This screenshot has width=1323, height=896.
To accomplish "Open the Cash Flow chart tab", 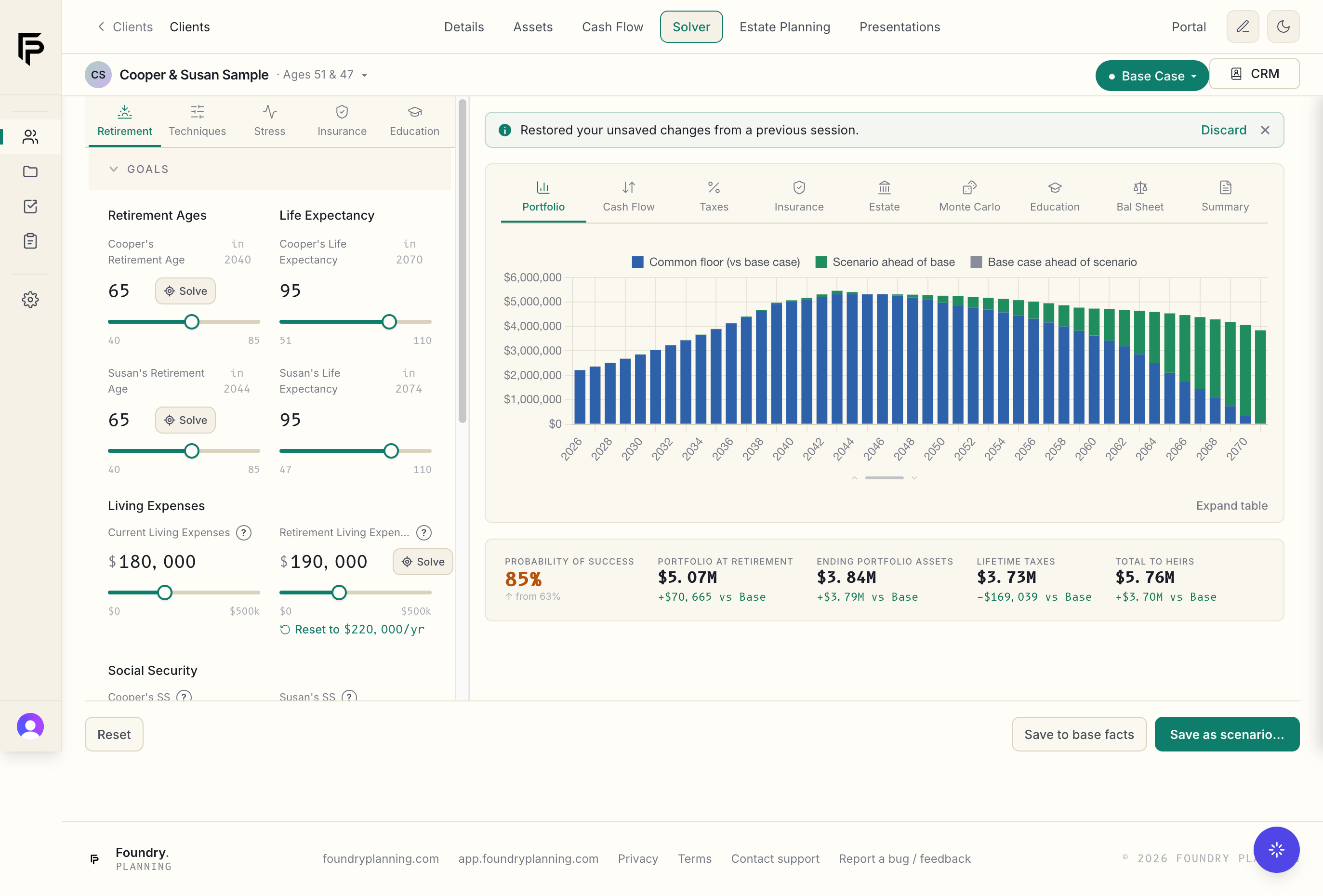I will pyautogui.click(x=628, y=197).
